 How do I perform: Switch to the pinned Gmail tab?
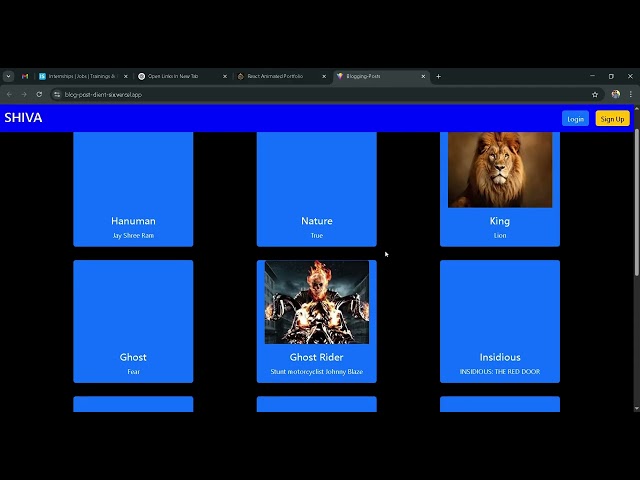(25, 76)
